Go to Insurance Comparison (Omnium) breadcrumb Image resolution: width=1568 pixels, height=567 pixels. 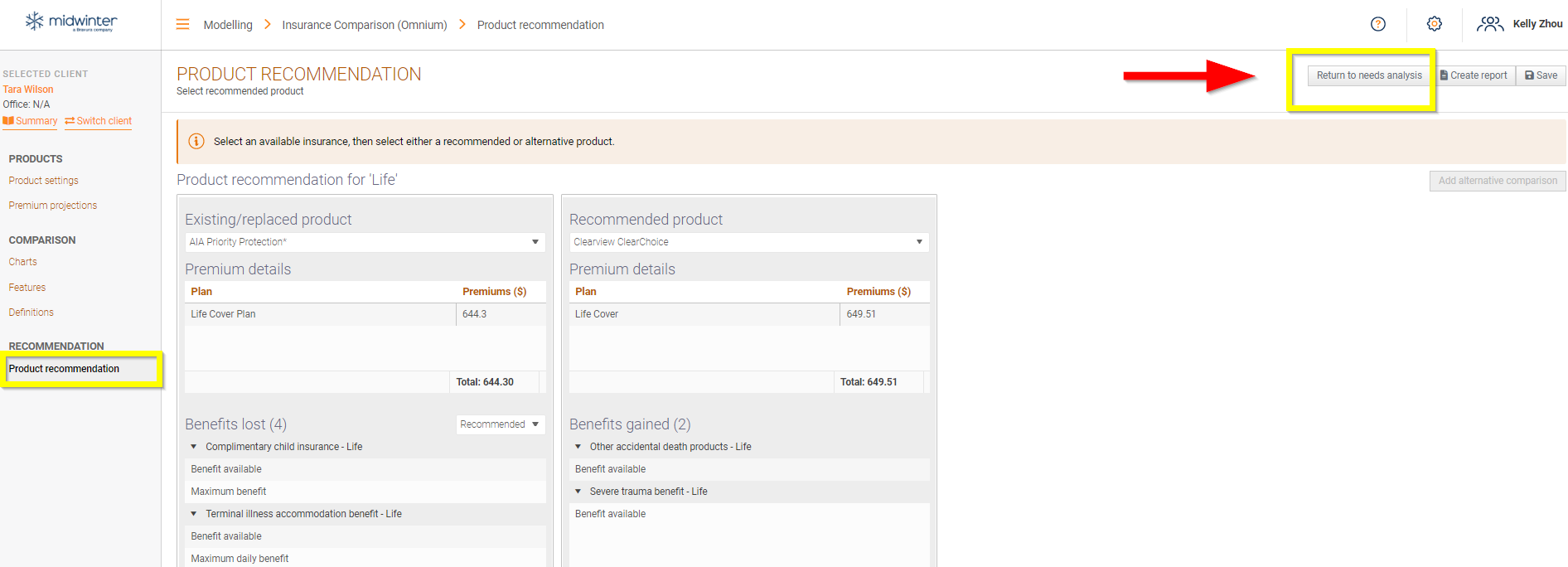[365, 25]
